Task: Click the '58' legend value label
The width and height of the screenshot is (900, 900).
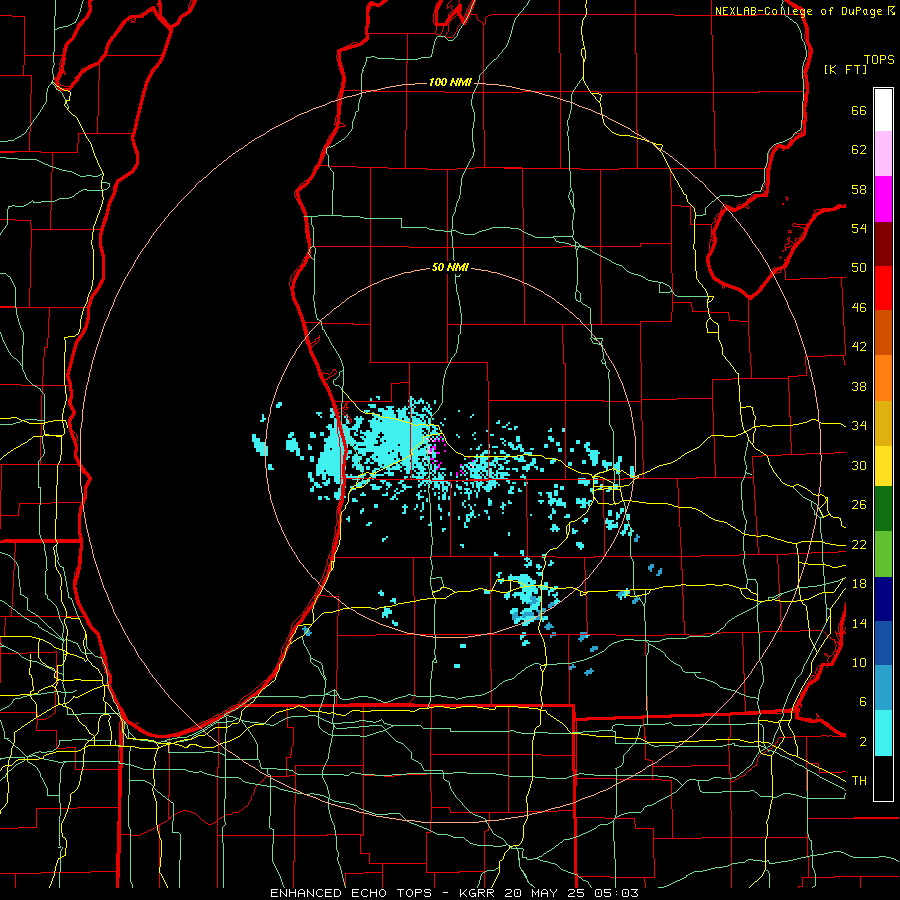Action: pos(859,189)
